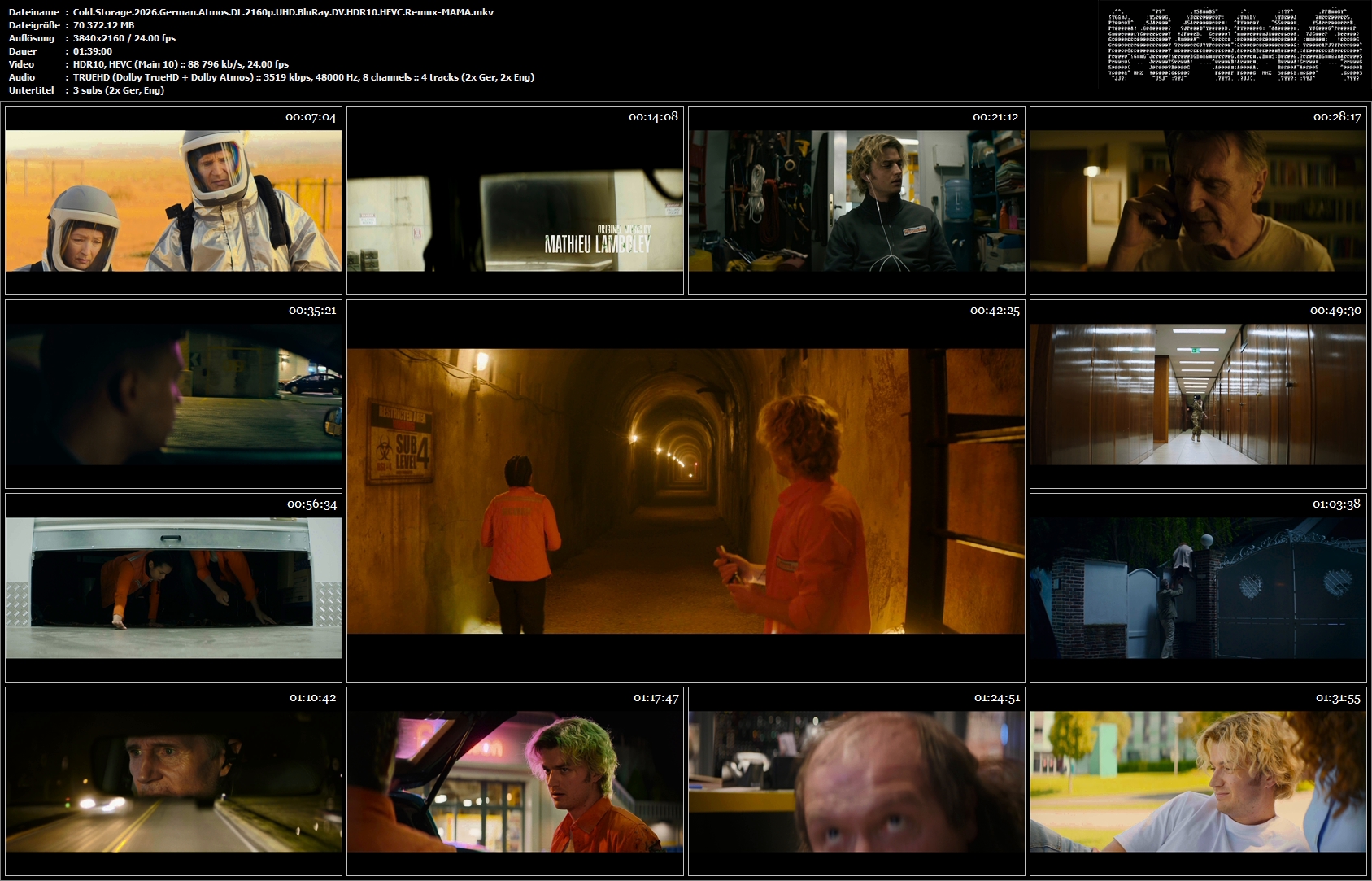Open the thumbnail timestamped 00:14:08
This screenshot has height=881, width=1372.
515,200
